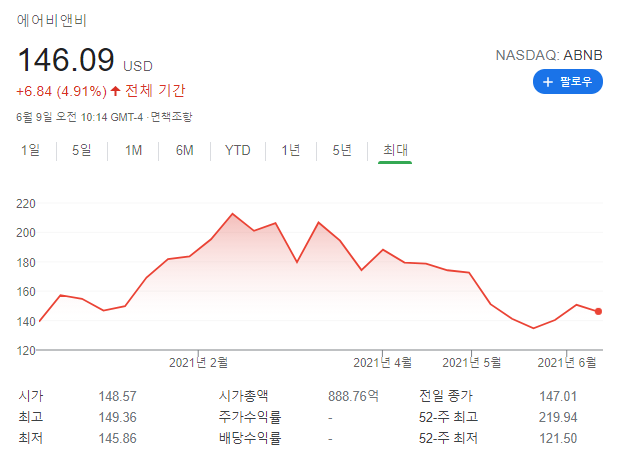Click the 52-주 최저 value 121.50

[x=558, y=438]
